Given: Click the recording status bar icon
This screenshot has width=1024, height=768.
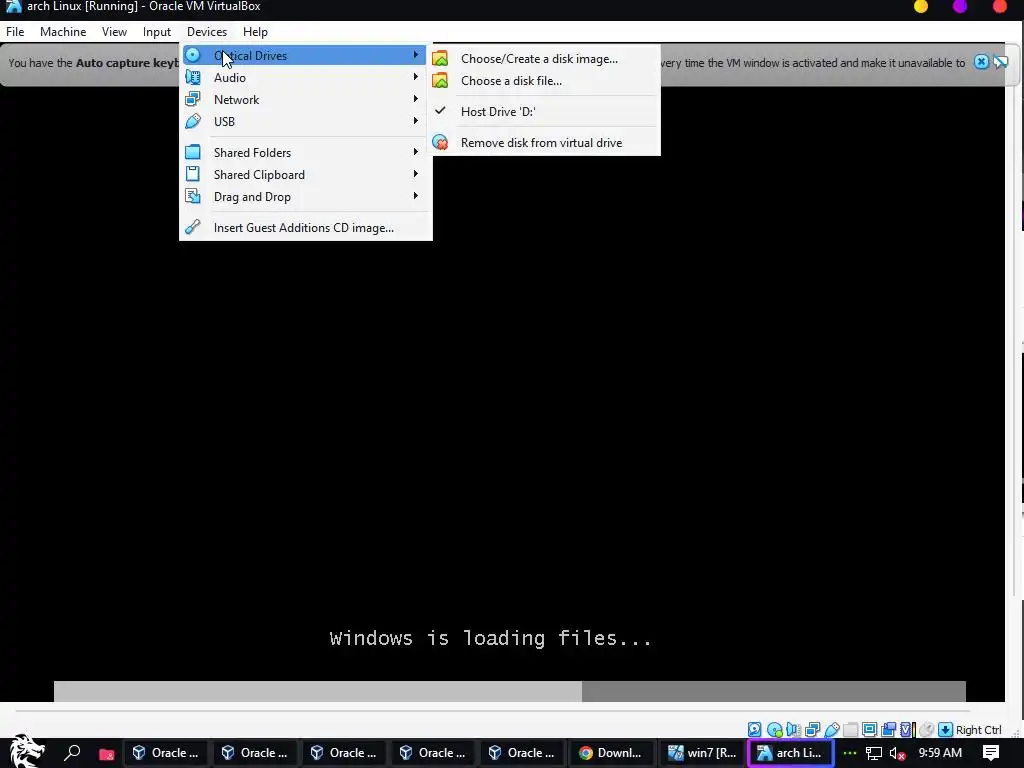Looking at the screenshot, I should tap(888, 729).
